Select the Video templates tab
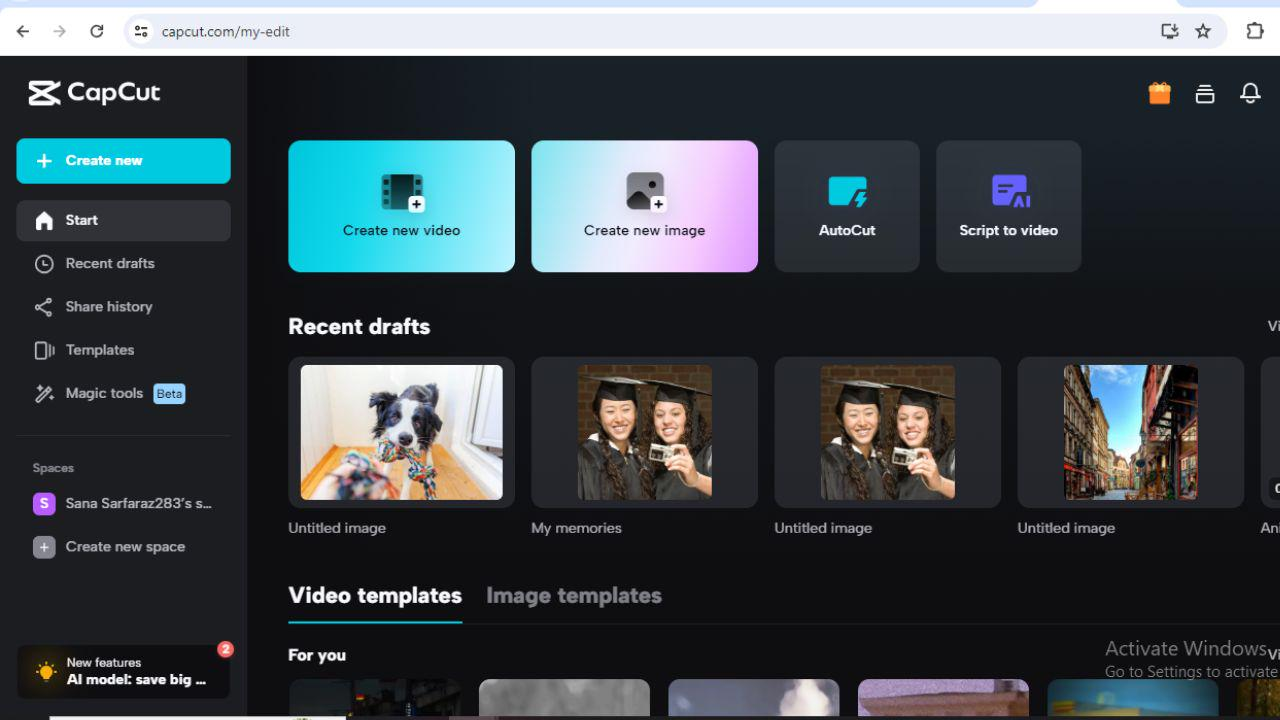 374,595
